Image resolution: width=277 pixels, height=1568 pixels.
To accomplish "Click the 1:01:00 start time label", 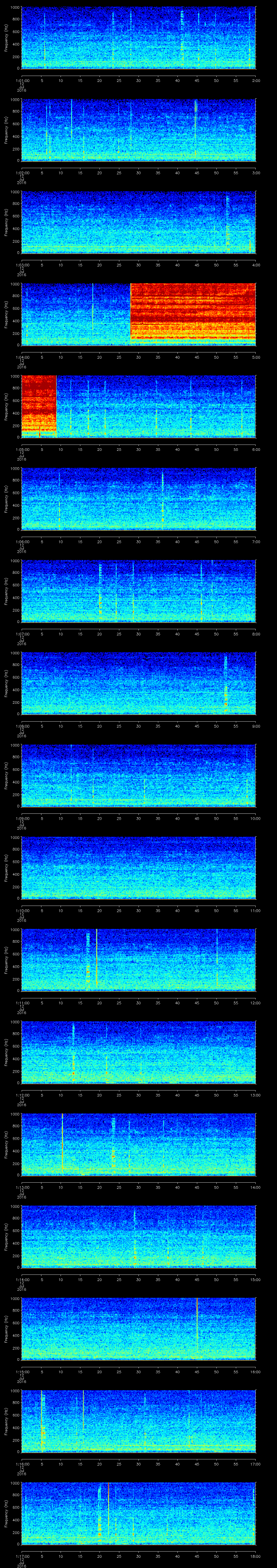I will click(22, 80).
